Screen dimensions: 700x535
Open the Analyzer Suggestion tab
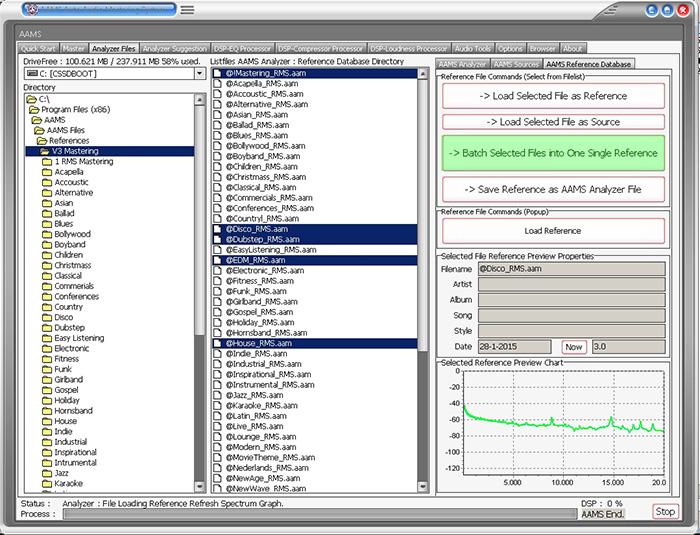(175, 48)
